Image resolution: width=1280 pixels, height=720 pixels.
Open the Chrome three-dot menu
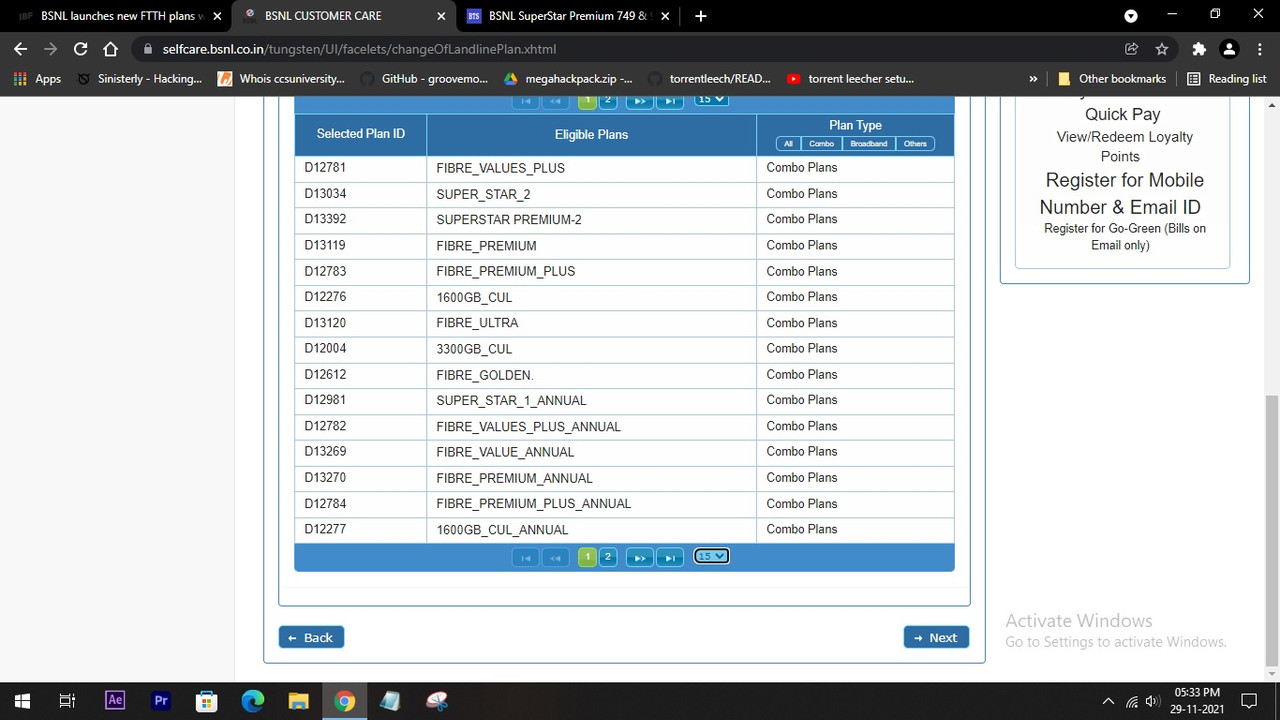pyautogui.click(x=1258, y=49)
